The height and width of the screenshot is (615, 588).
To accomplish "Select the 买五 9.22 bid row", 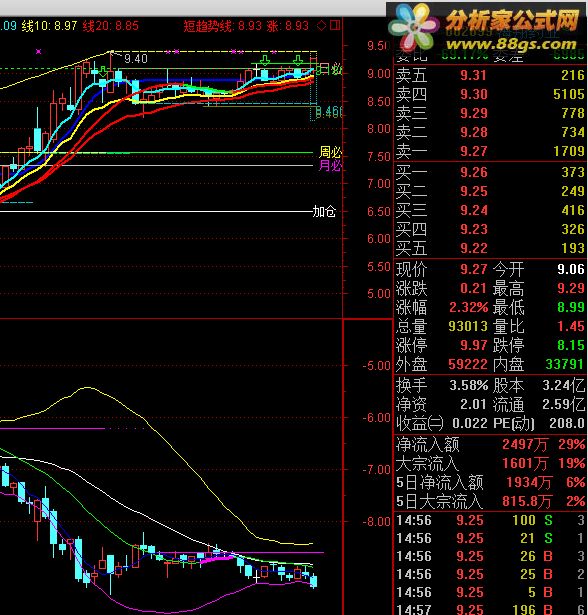I will [490, 248].
